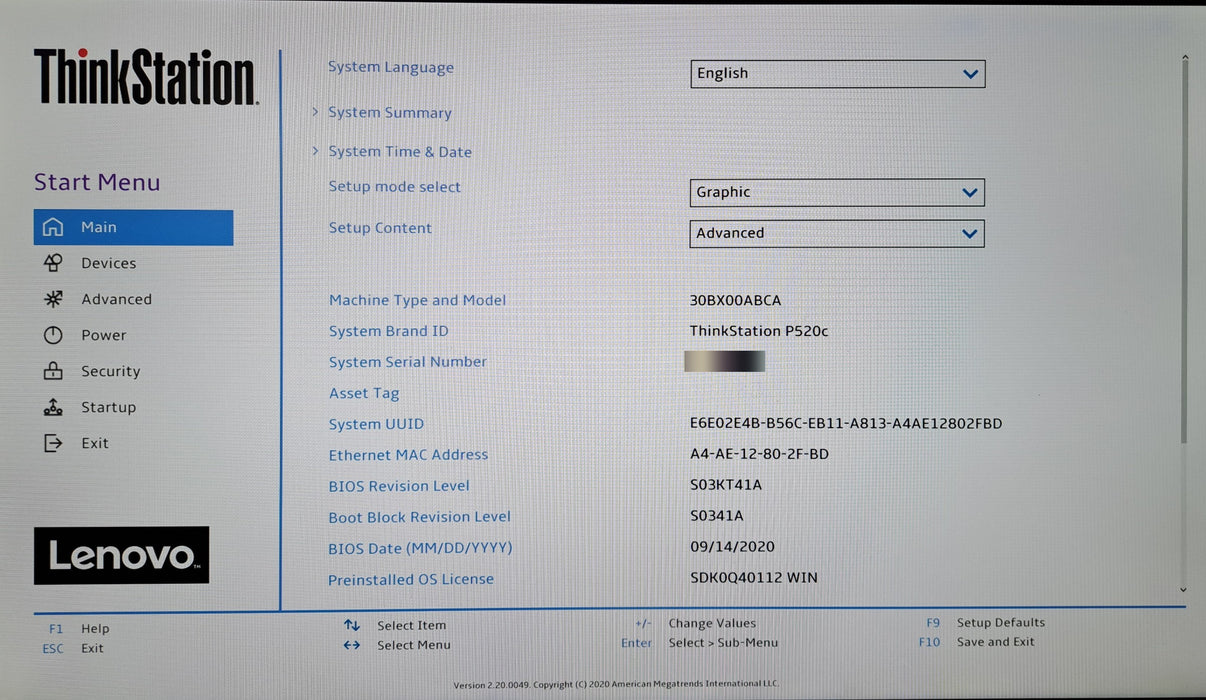
Task: Click the S03KT41A value
Action: (x=726, y=485)
